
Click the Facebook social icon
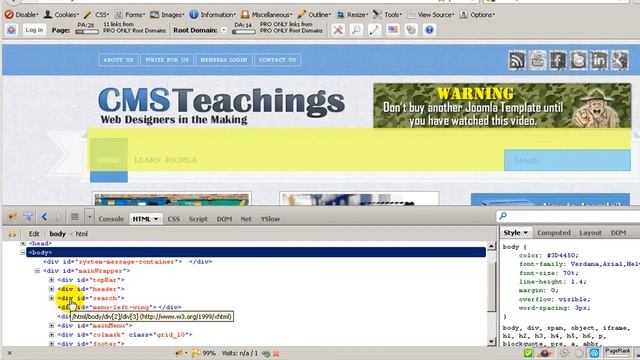tap(558, 60)
